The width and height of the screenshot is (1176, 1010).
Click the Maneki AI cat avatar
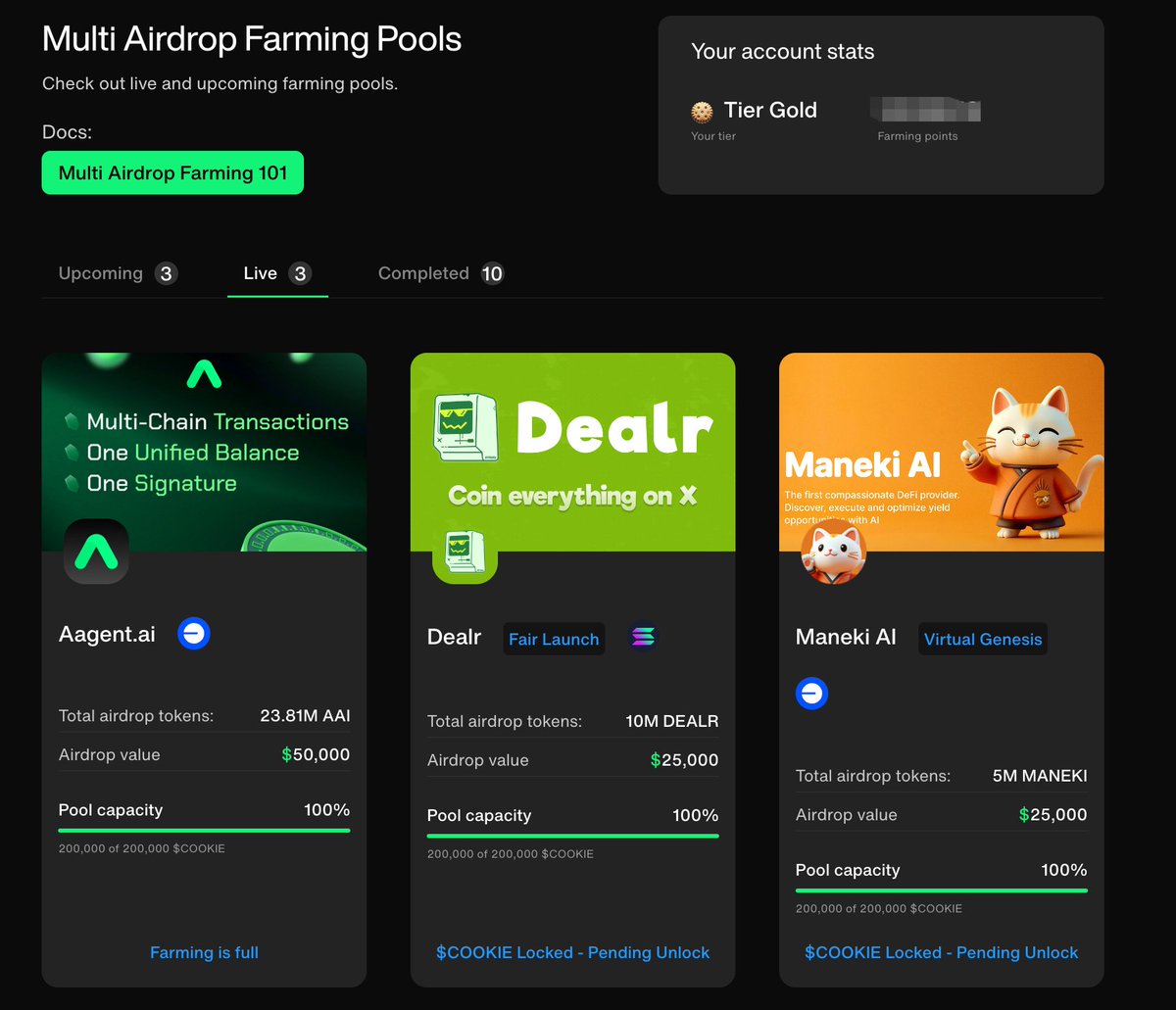pyautogui.click(x=833, y=552)
